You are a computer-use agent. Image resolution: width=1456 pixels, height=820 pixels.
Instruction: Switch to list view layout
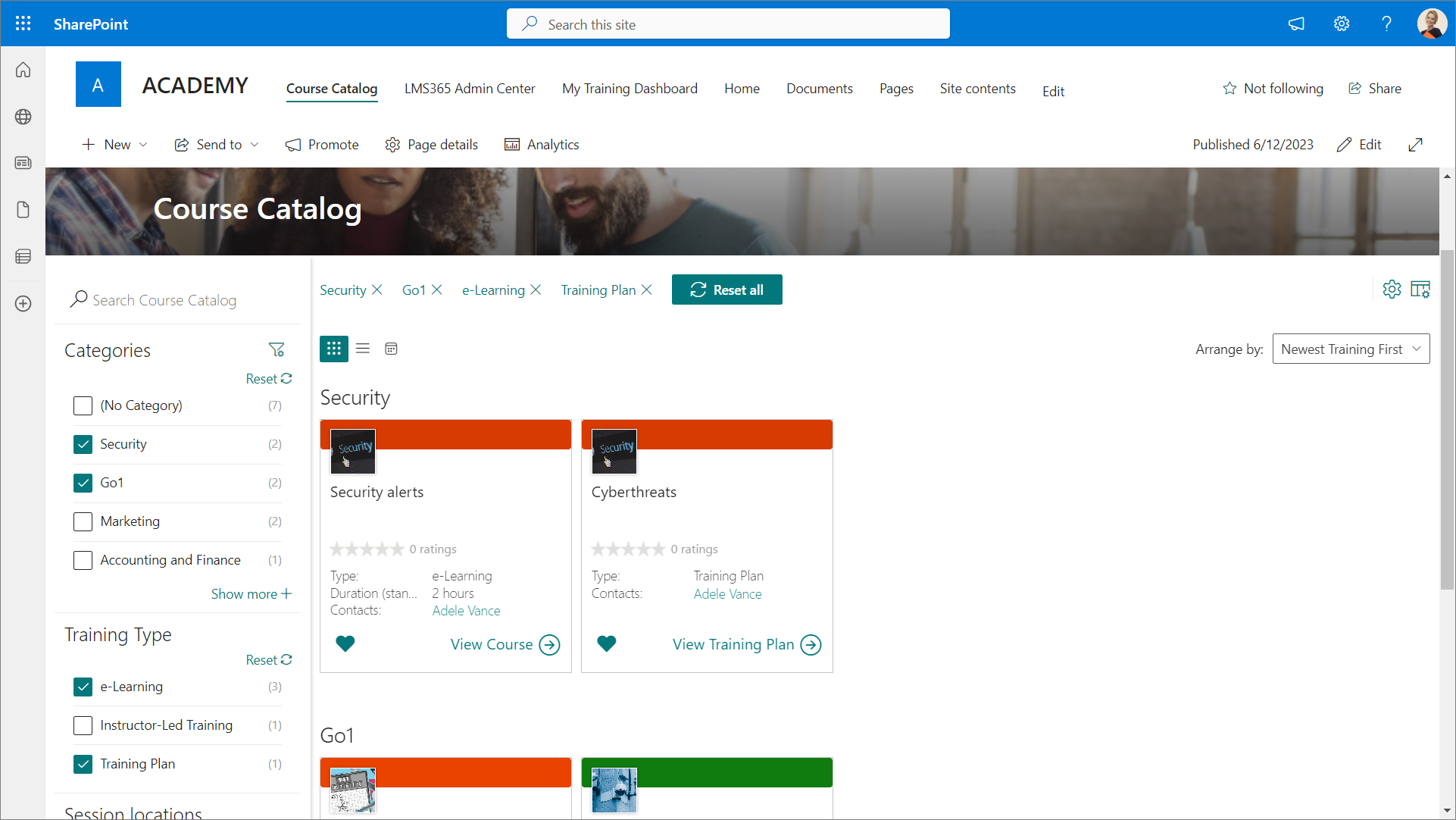[363, 349]
